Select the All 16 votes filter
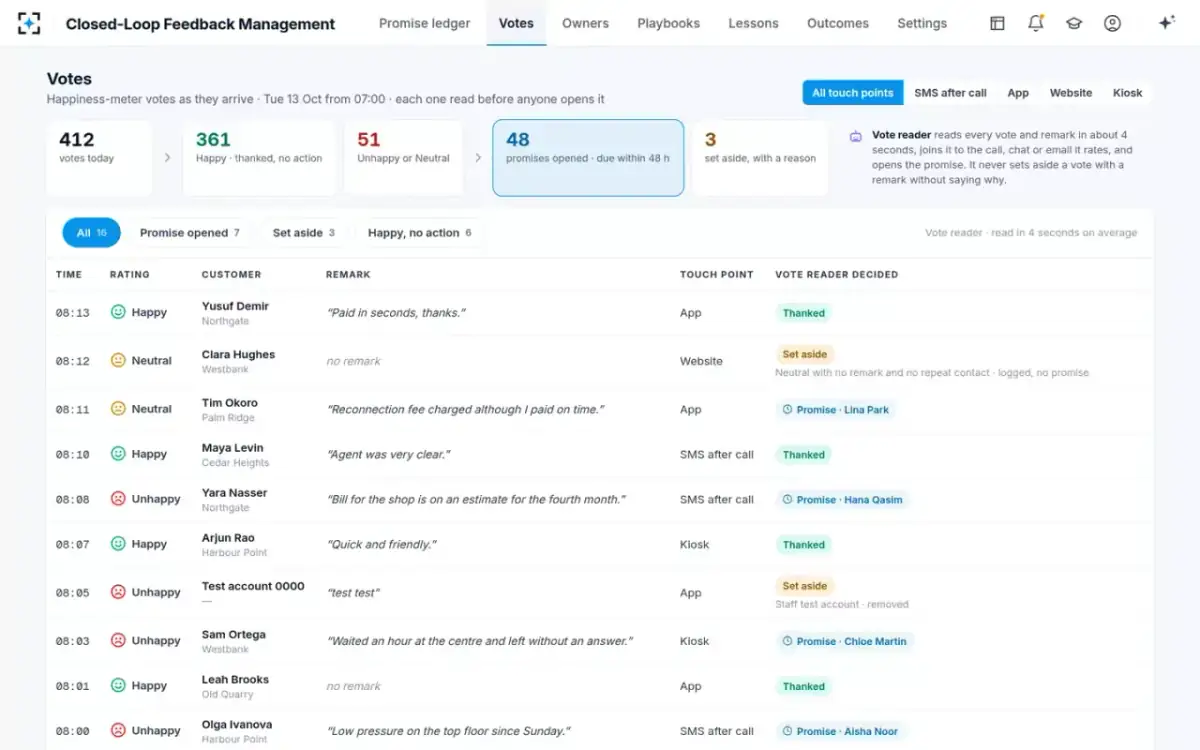Viewport: 1200px width, 750px height. 91,233
